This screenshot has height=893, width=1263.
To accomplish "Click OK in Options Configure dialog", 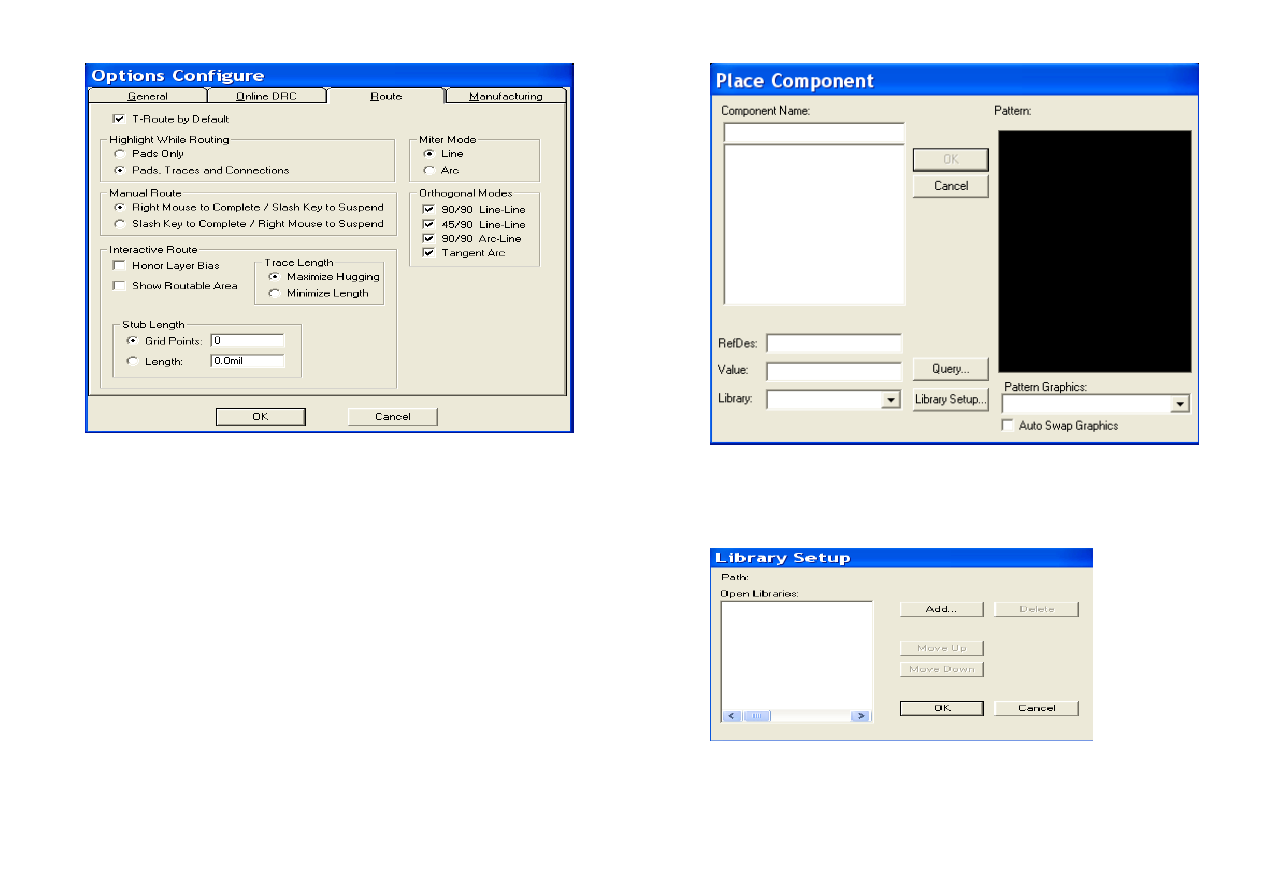I will tap(261, 417).
